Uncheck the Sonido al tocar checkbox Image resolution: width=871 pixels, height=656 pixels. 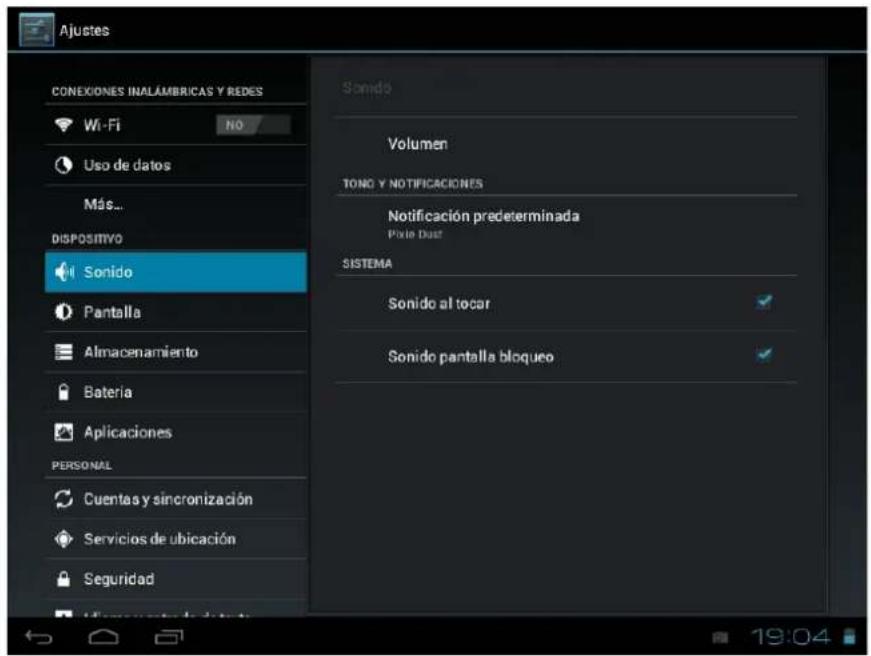coord(764,302)
